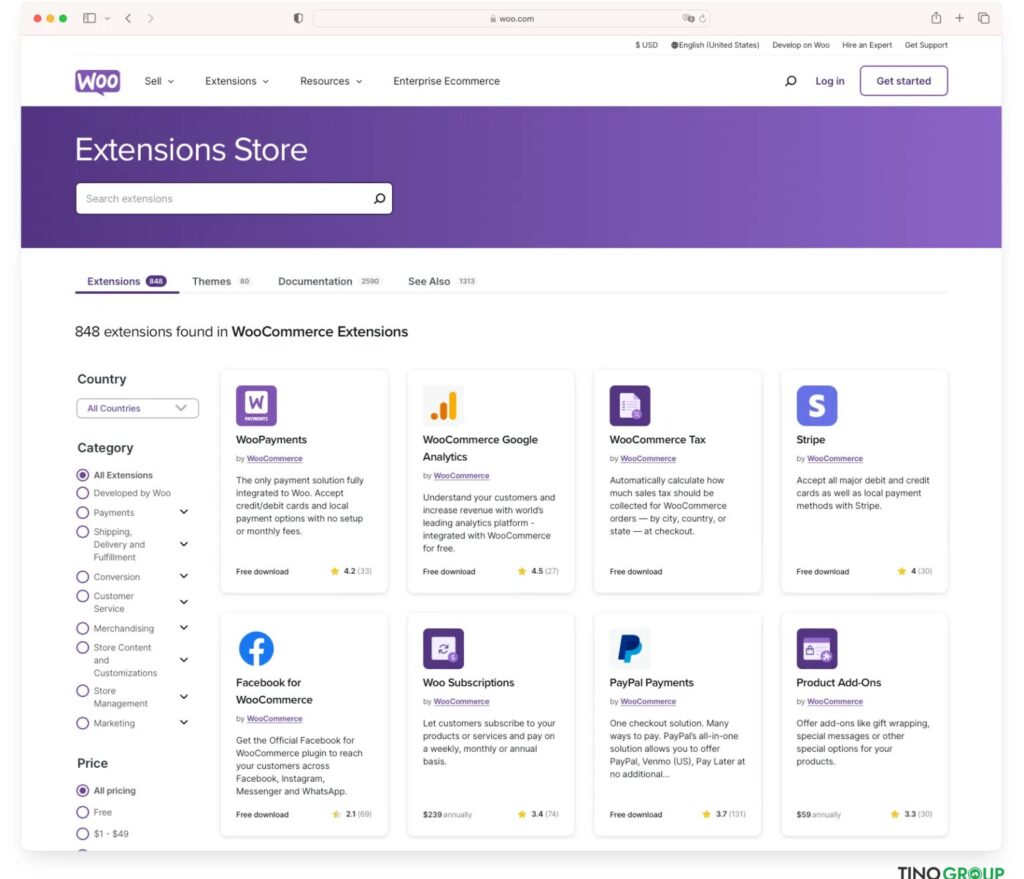Viewport: 1024px width, 879px height.
Task: Click the star rating on Woo Subscriptions card
Action: [537, 814]
